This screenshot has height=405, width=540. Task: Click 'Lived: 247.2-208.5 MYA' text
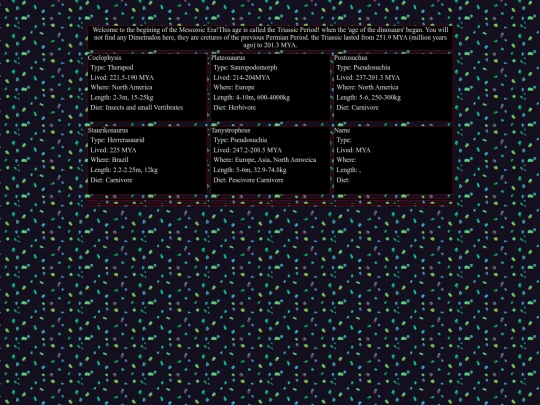coord(248,150)
